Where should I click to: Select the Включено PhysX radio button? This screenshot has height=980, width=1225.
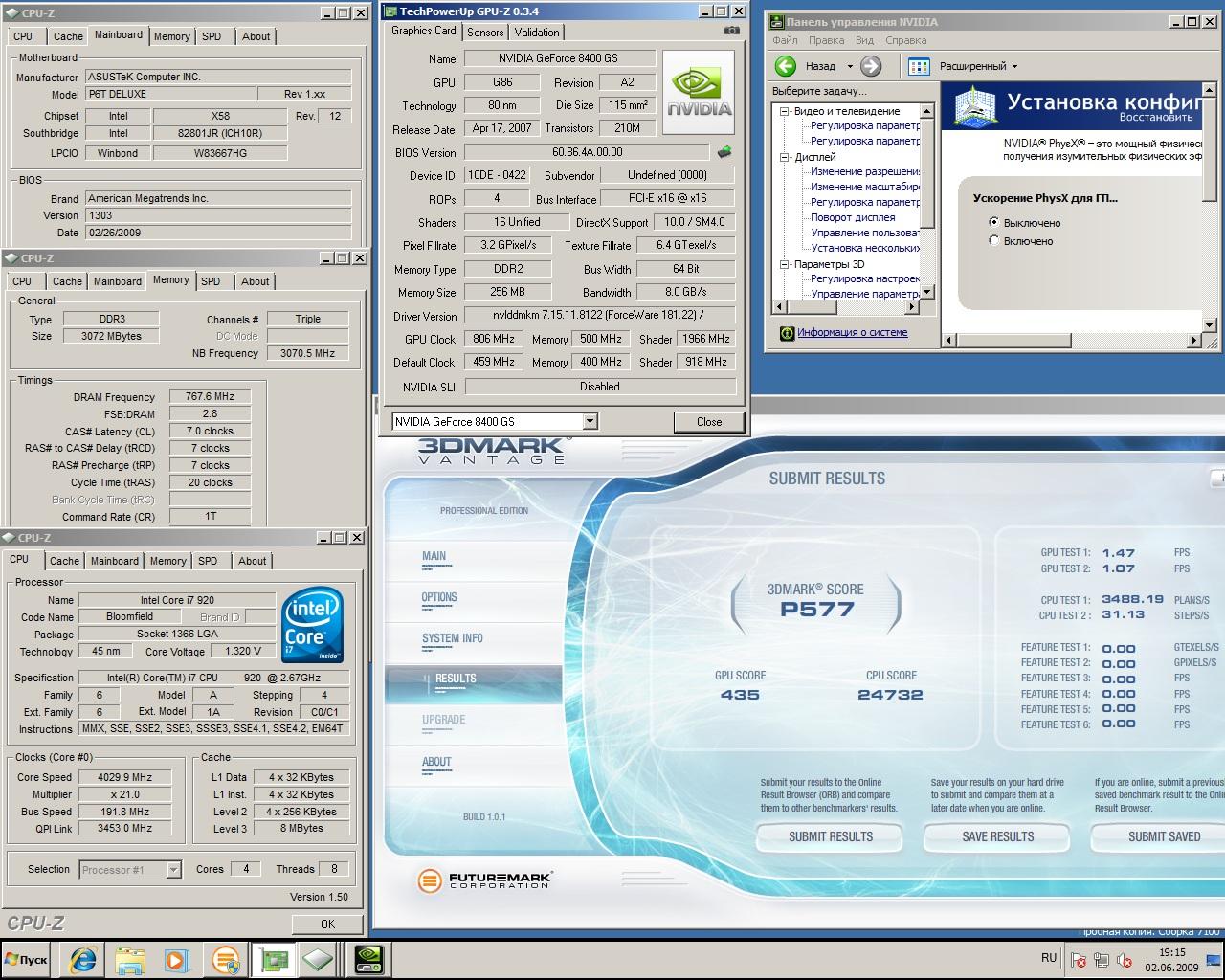(994, 240)
